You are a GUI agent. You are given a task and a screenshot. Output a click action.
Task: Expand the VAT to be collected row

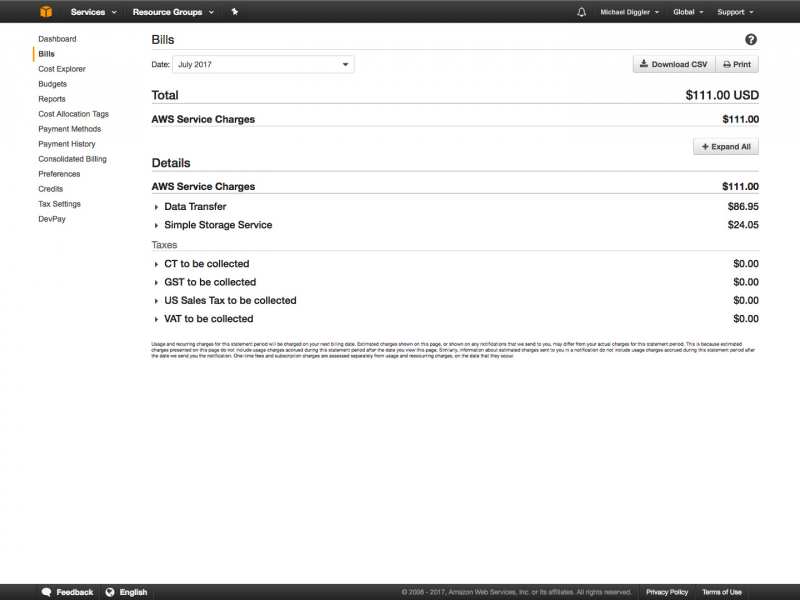(208, 319)
